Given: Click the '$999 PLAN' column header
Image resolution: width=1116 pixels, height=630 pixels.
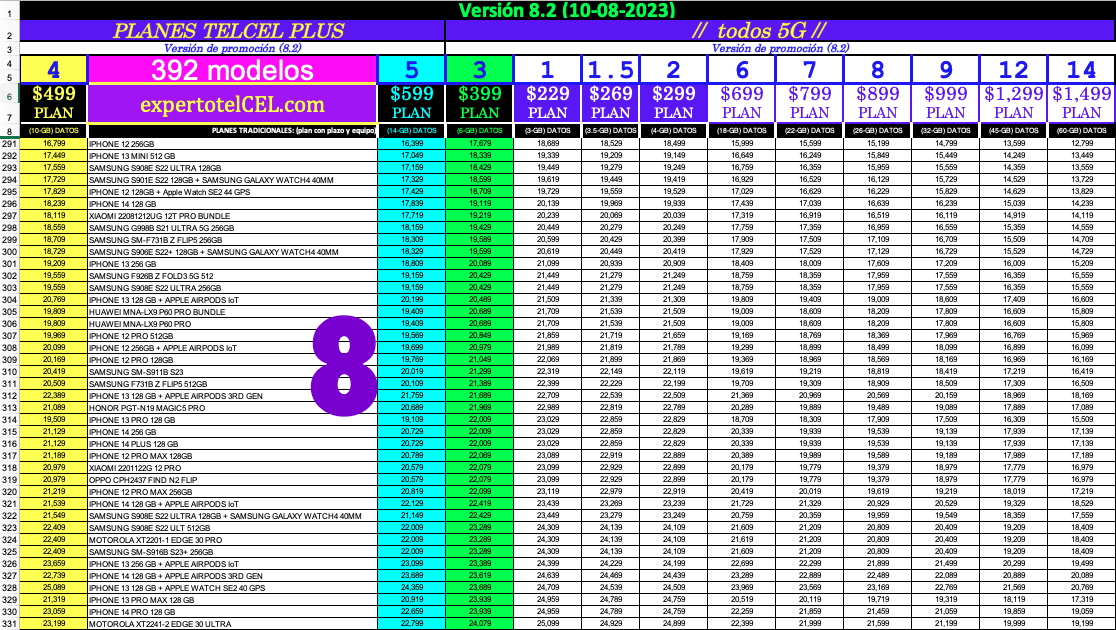Looking at the screenshot, I should pyautogui.click(x=945, y=104).
